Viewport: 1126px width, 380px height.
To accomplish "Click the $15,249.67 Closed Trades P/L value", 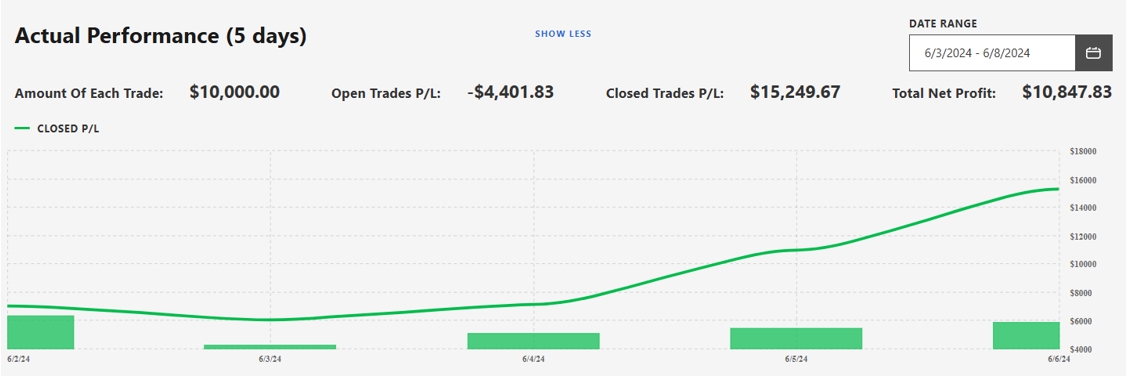I will click(795, 92).
